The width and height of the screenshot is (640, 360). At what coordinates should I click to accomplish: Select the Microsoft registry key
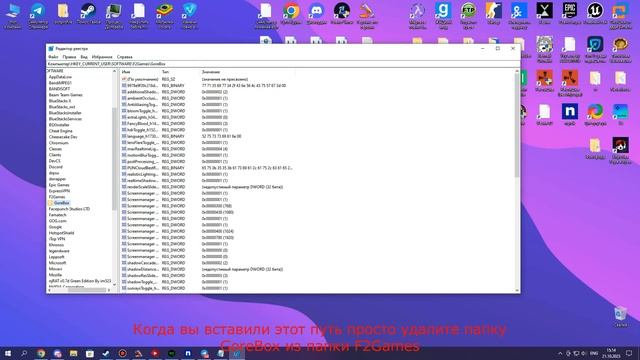click(x=57, y=263)
